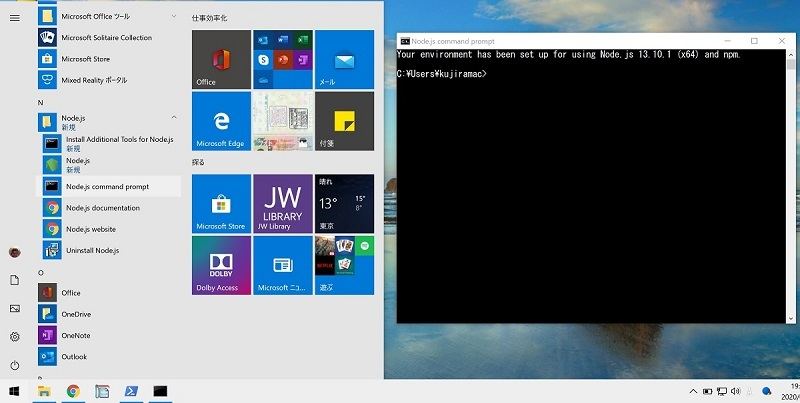Minimize the Node.js command prompt window
Screen dimensions: 800x403
pyautogui.click(x=727, y=41)
